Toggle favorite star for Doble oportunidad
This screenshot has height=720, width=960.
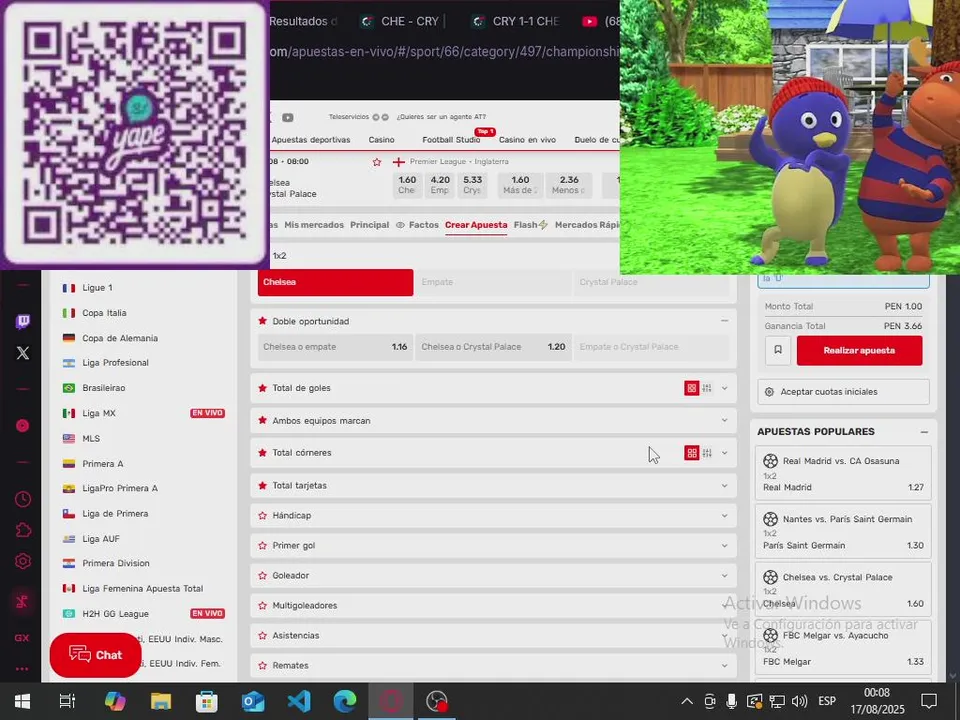click(263, 321)
